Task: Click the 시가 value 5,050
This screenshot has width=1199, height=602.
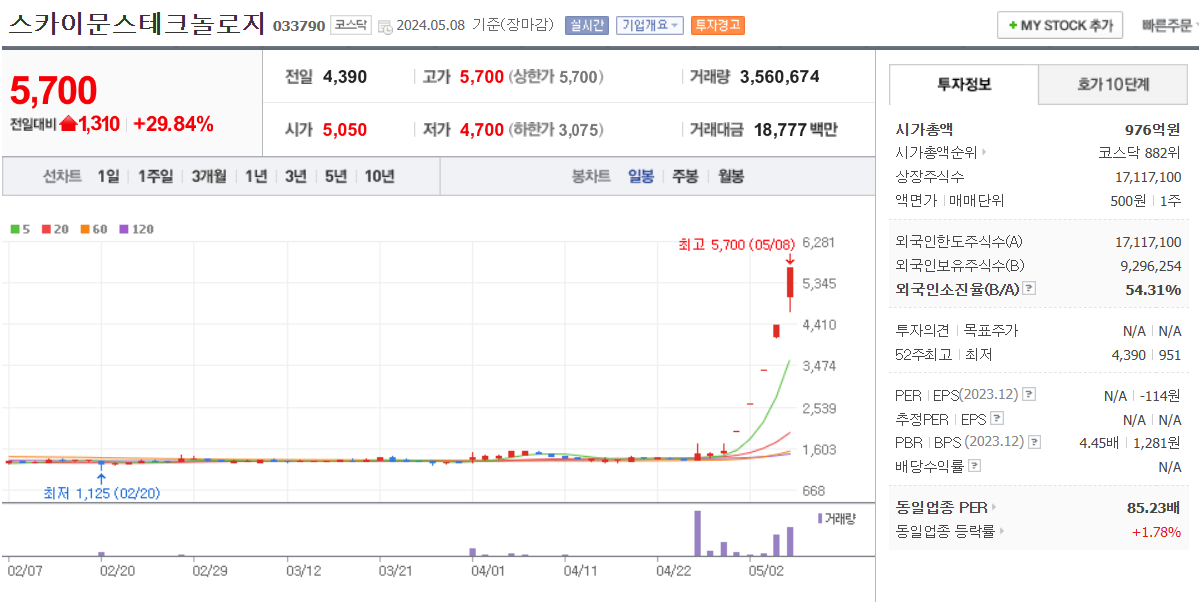Action: (345, 130)
